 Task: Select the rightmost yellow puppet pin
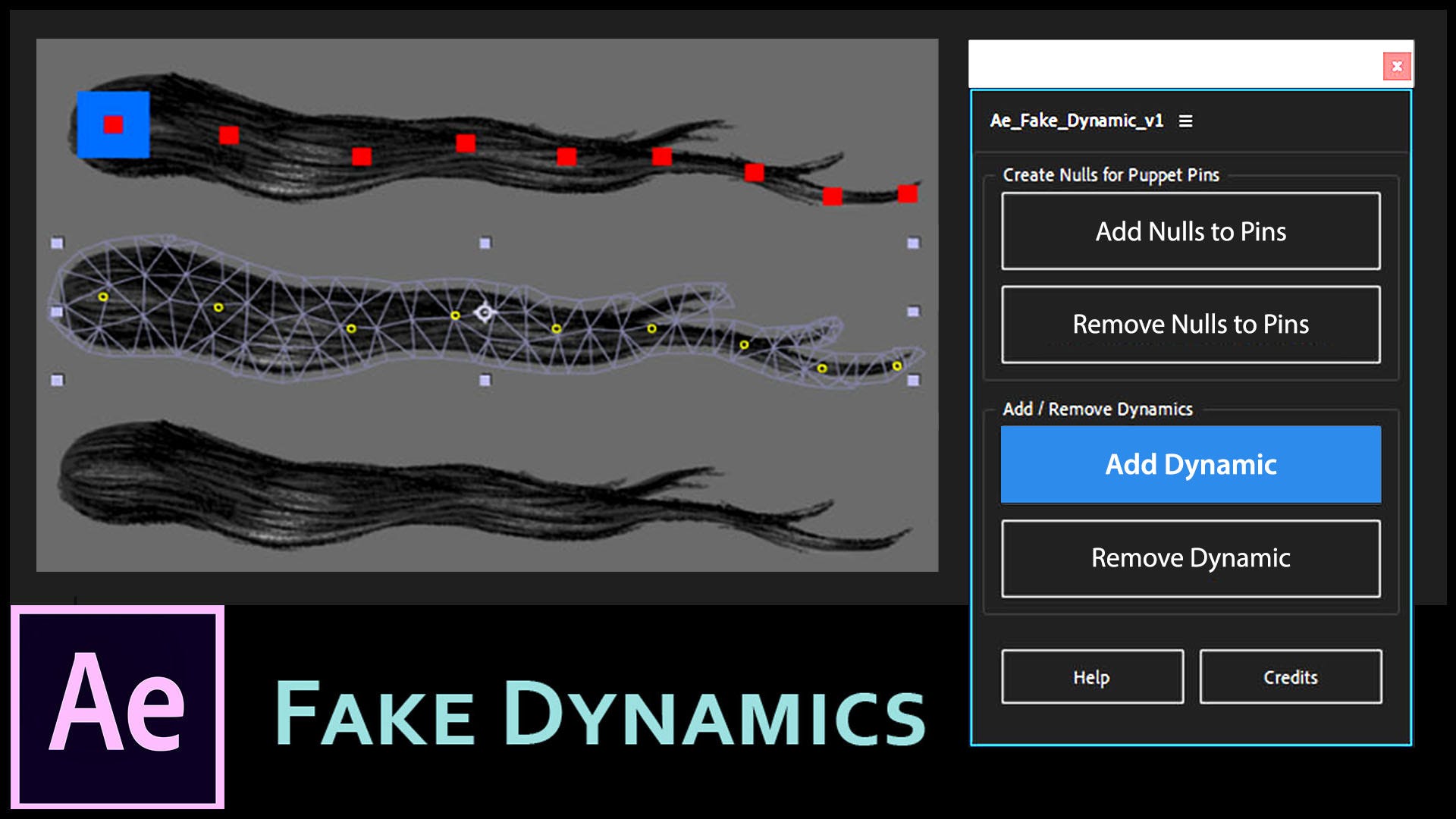(897, 366)
